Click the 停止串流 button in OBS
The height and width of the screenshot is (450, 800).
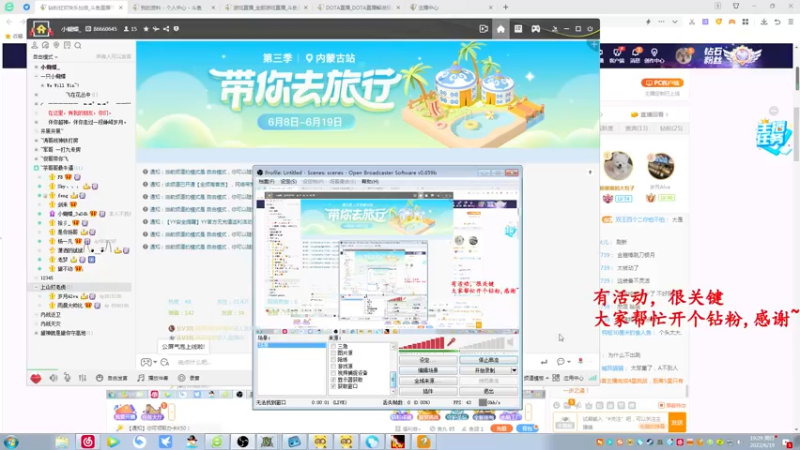(x=488, y=360)
